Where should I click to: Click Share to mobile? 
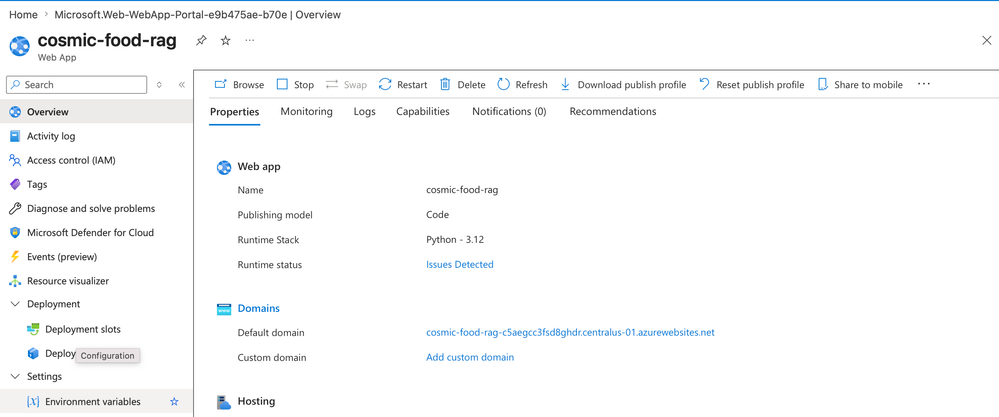coord(860,85)
